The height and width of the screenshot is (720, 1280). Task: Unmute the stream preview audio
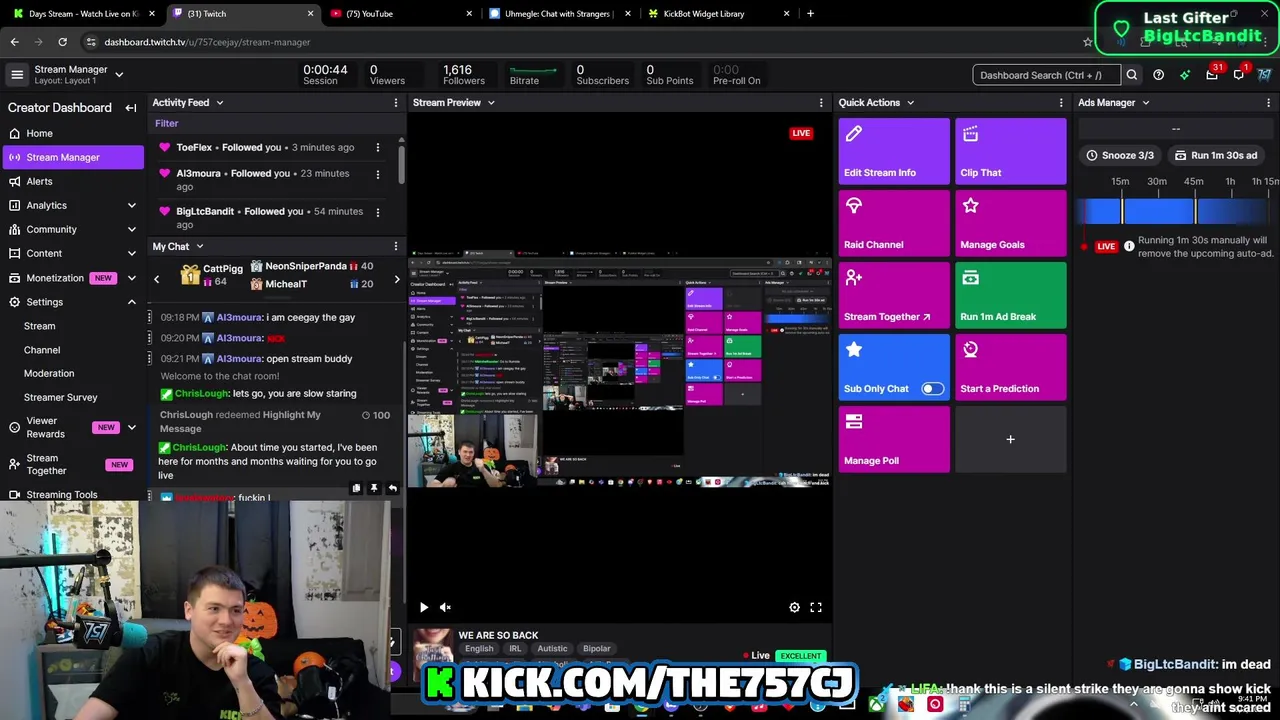(446, 607)
